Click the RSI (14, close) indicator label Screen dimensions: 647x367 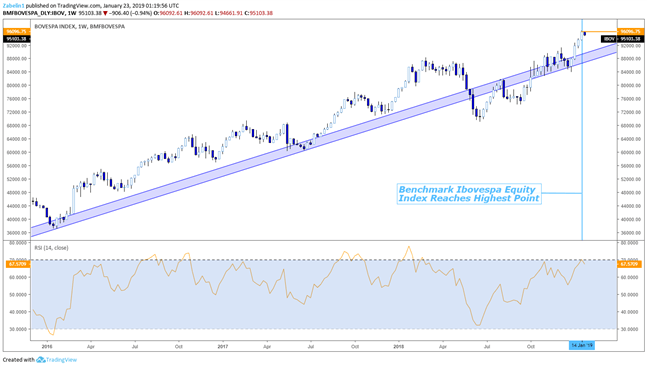point(51,248)
